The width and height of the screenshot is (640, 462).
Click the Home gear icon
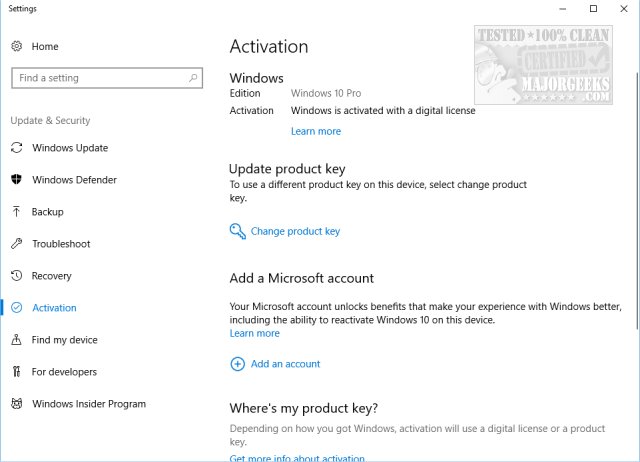(16, 46)
